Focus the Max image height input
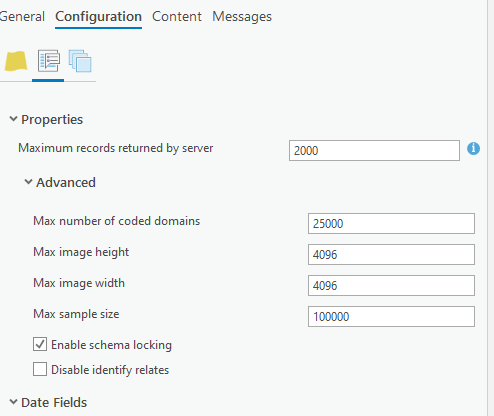The width and height of the screenshot is (494, 416). tap(391, 254)
